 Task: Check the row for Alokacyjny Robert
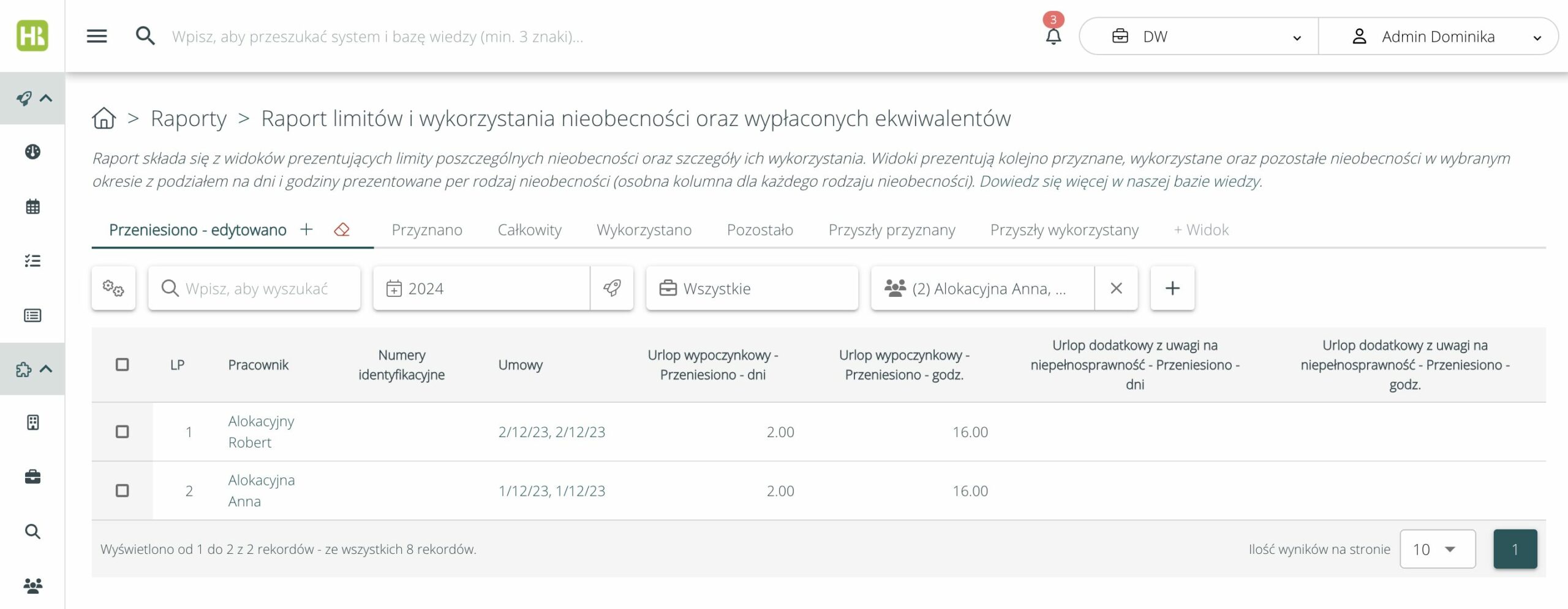click(123, 432)
